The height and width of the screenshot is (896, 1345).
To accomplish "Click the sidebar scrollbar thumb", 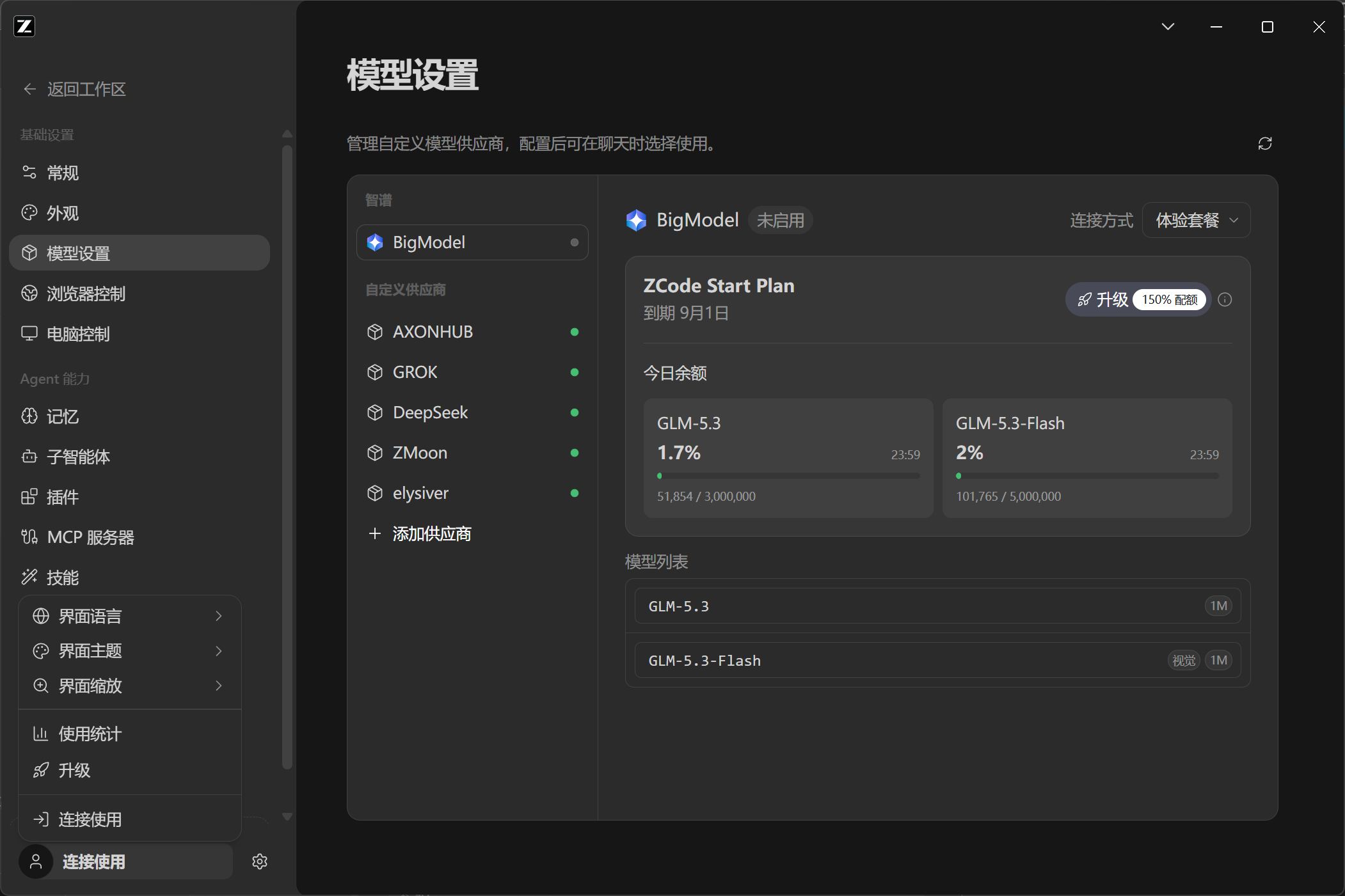I will click(287, 457).
